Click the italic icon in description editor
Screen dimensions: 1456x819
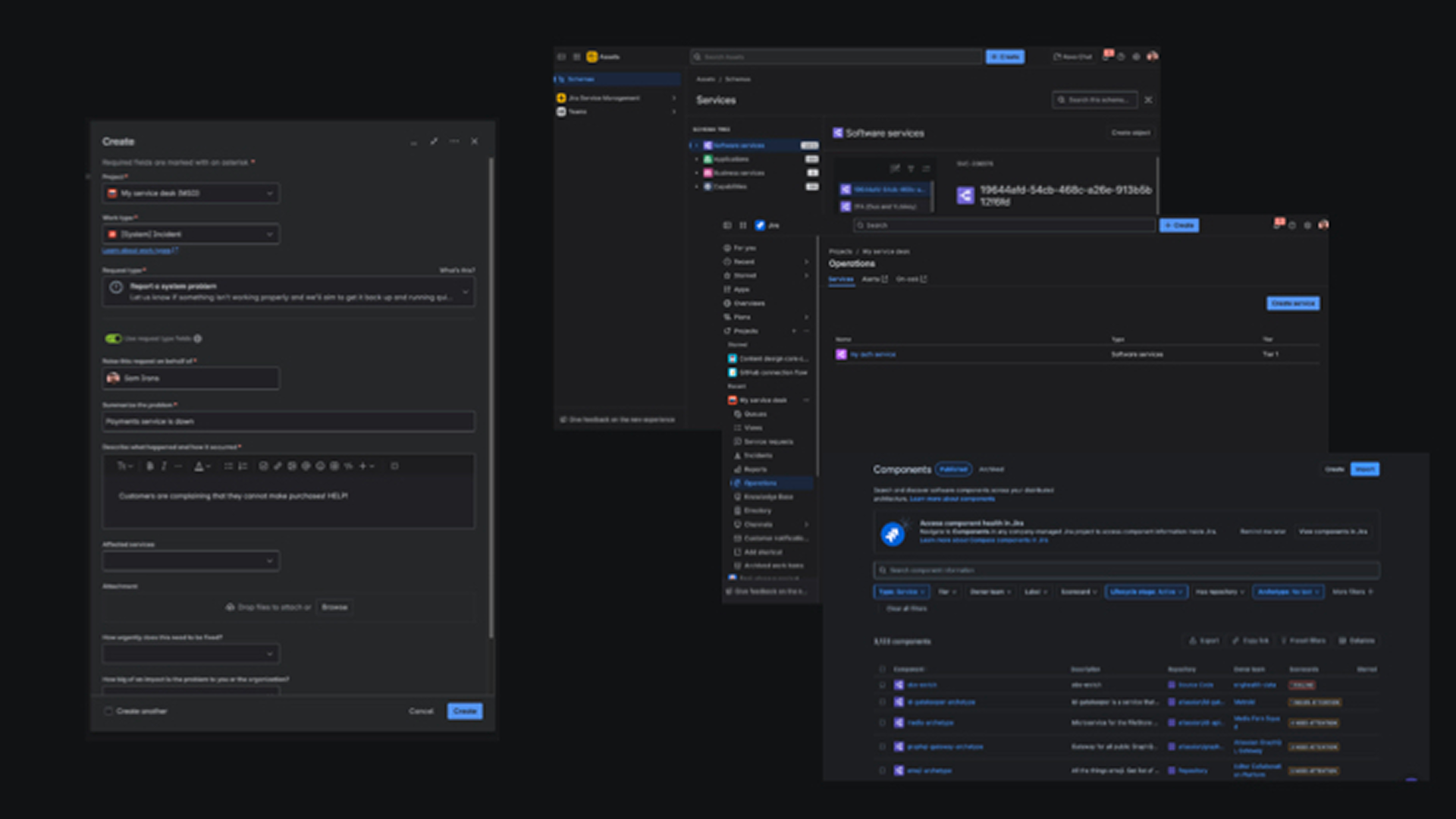(164, 466)
